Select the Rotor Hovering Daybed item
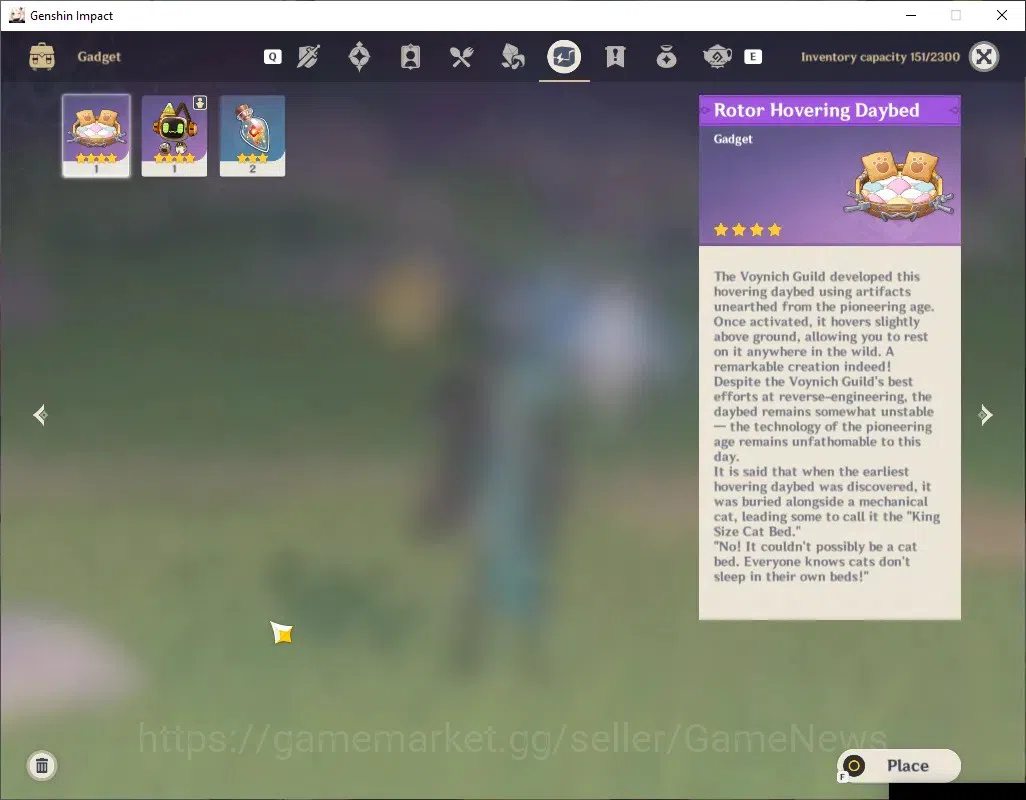Viewport: 1026px width, 800px height. [96, 135]
